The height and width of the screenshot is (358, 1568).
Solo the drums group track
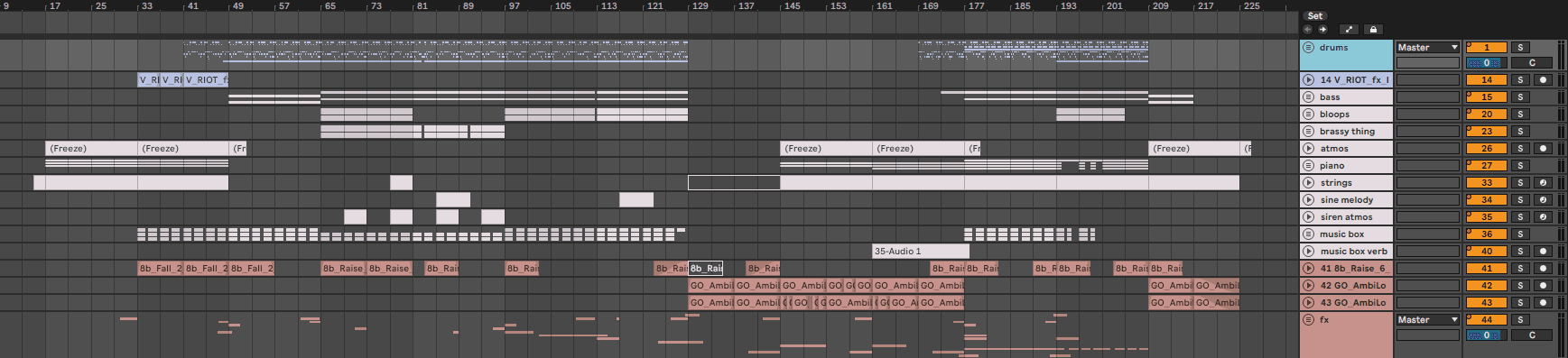(x=1520, y=48)
